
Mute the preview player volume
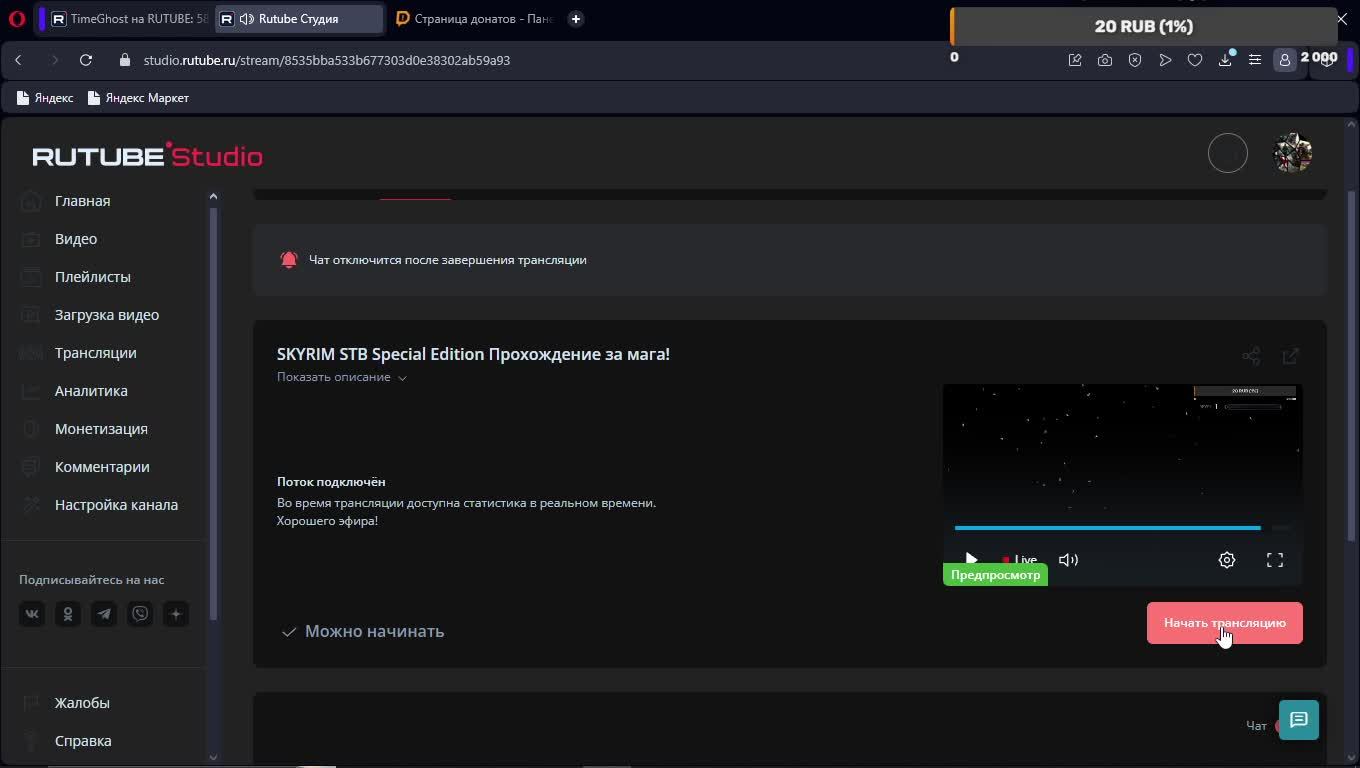pyautogui.click(x=1068, y=560)
